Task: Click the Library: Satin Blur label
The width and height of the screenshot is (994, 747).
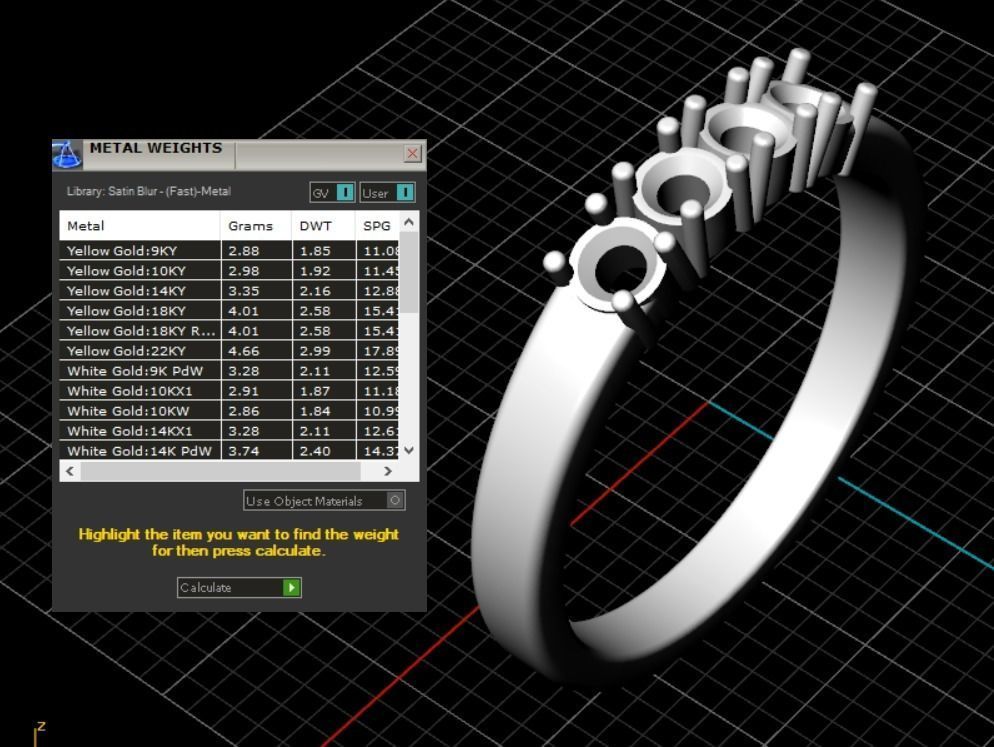Action: click(x=149, y=191)
